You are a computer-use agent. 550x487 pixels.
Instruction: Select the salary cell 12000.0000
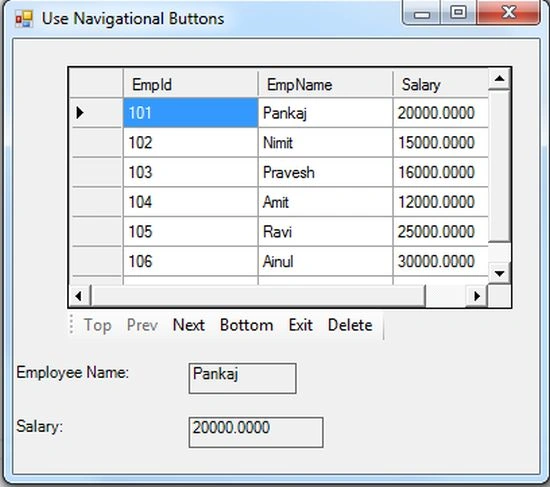441,202
